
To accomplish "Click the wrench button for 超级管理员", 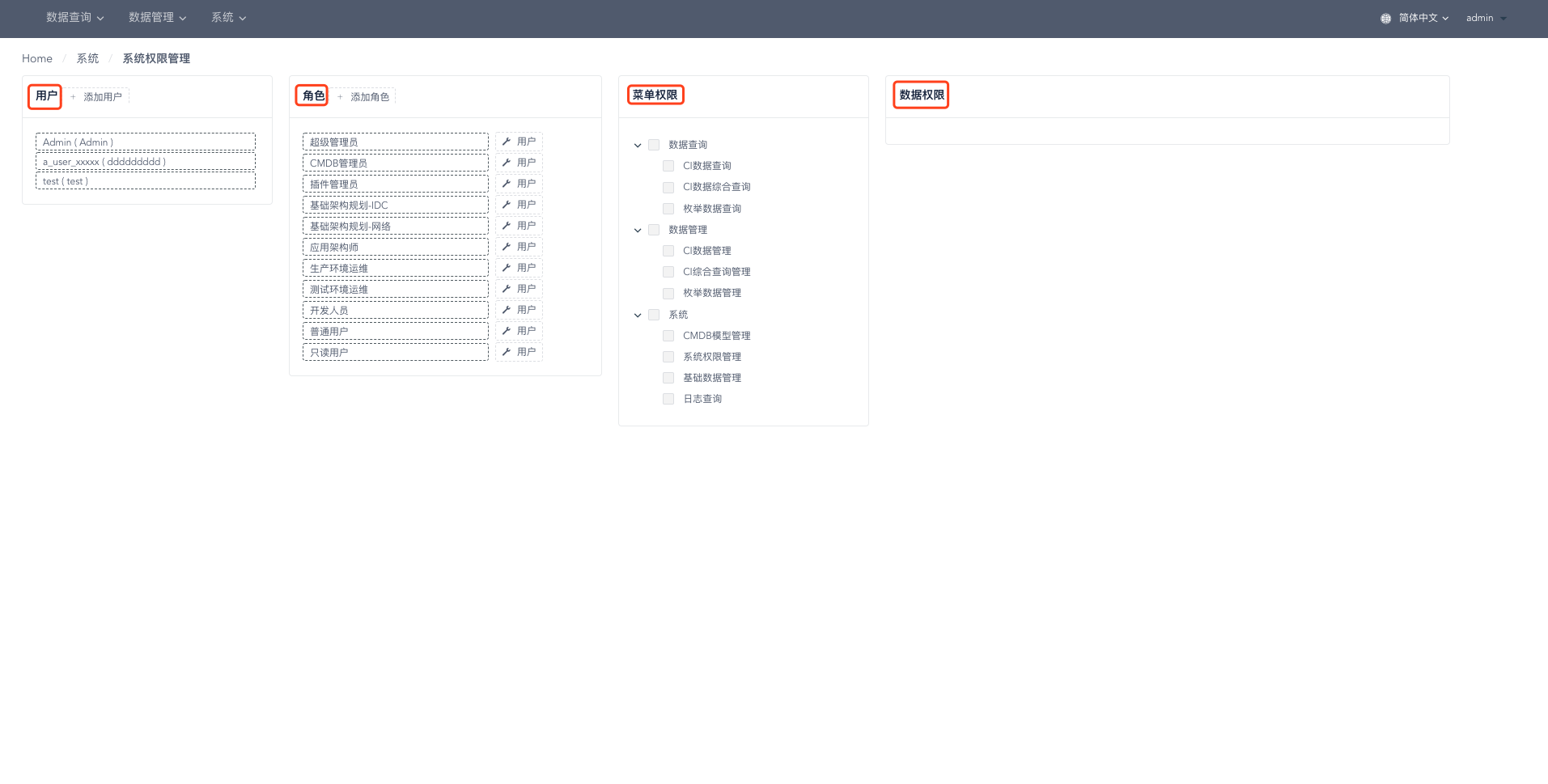I will tap(519, 142).
